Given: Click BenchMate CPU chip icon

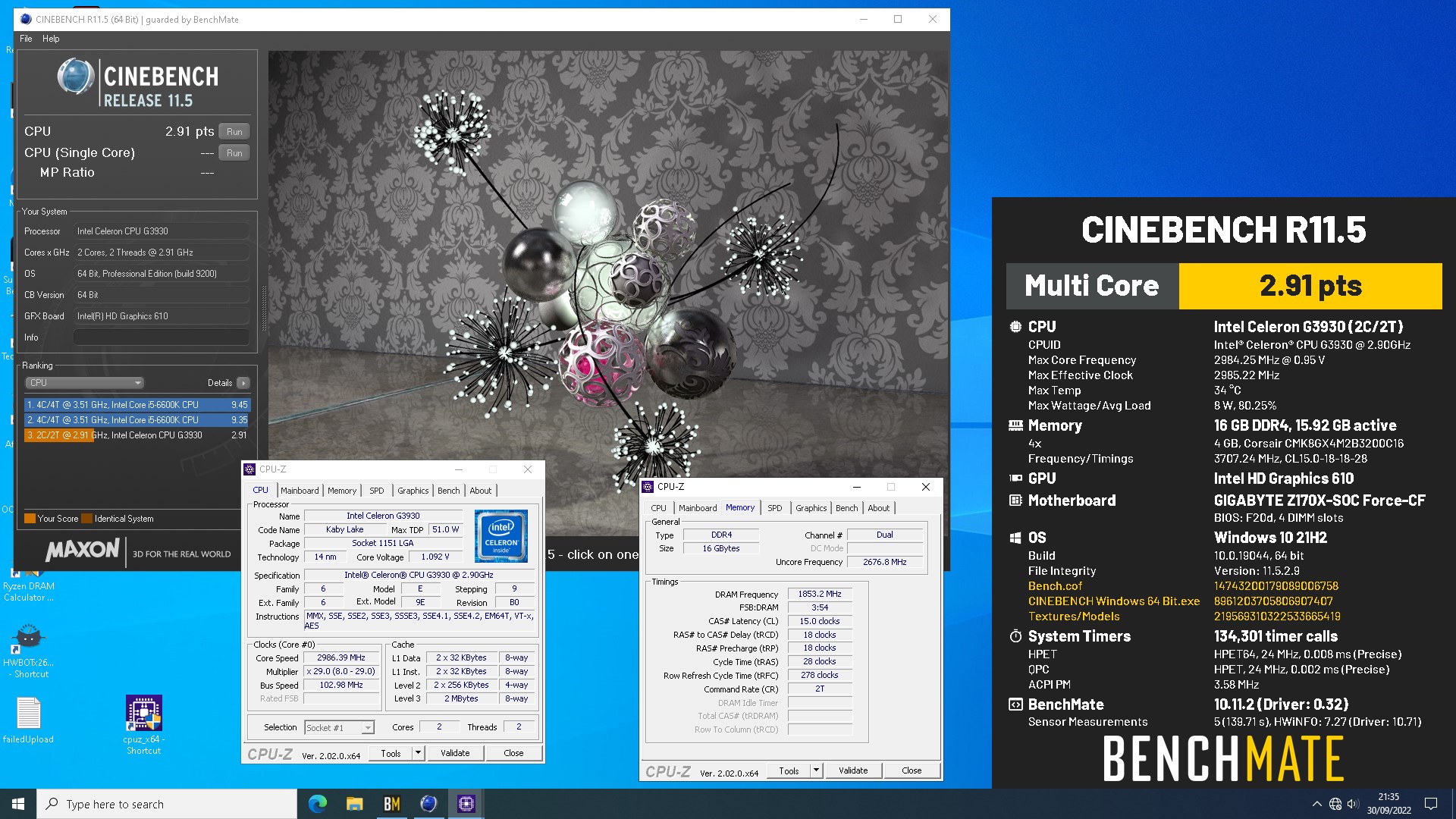Looking at the screenshot, I should pyautogui.click(x=1015, y=327).
